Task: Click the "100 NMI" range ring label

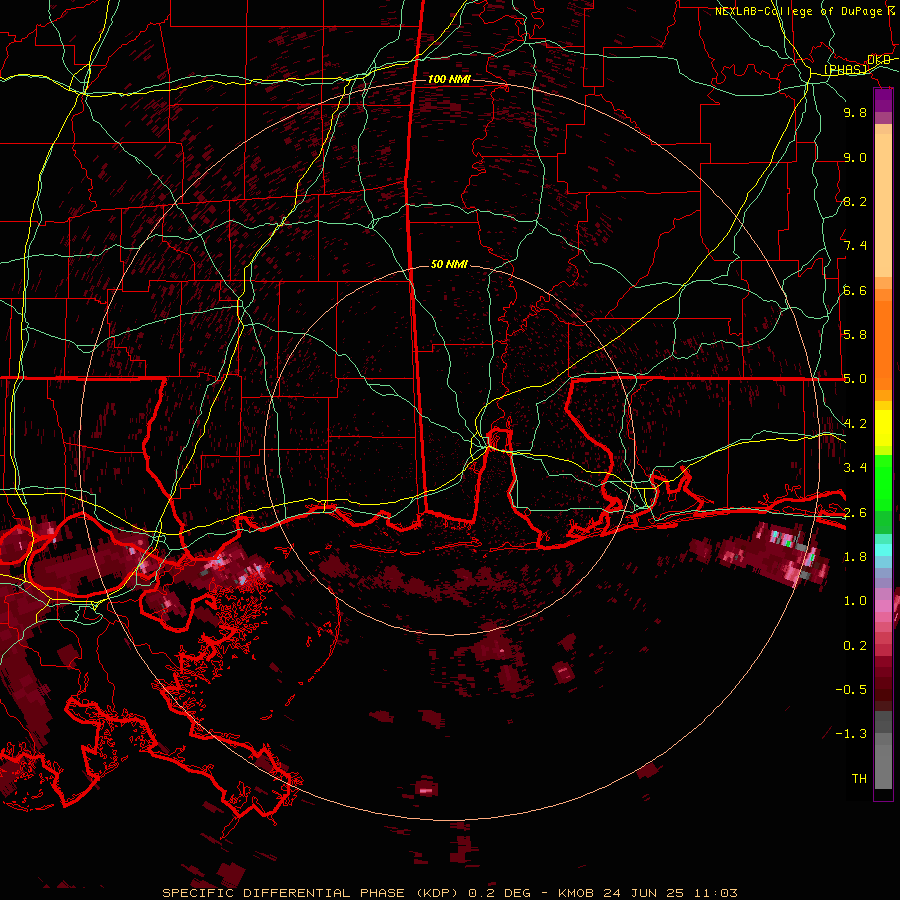Action: [x=449, y=79]
